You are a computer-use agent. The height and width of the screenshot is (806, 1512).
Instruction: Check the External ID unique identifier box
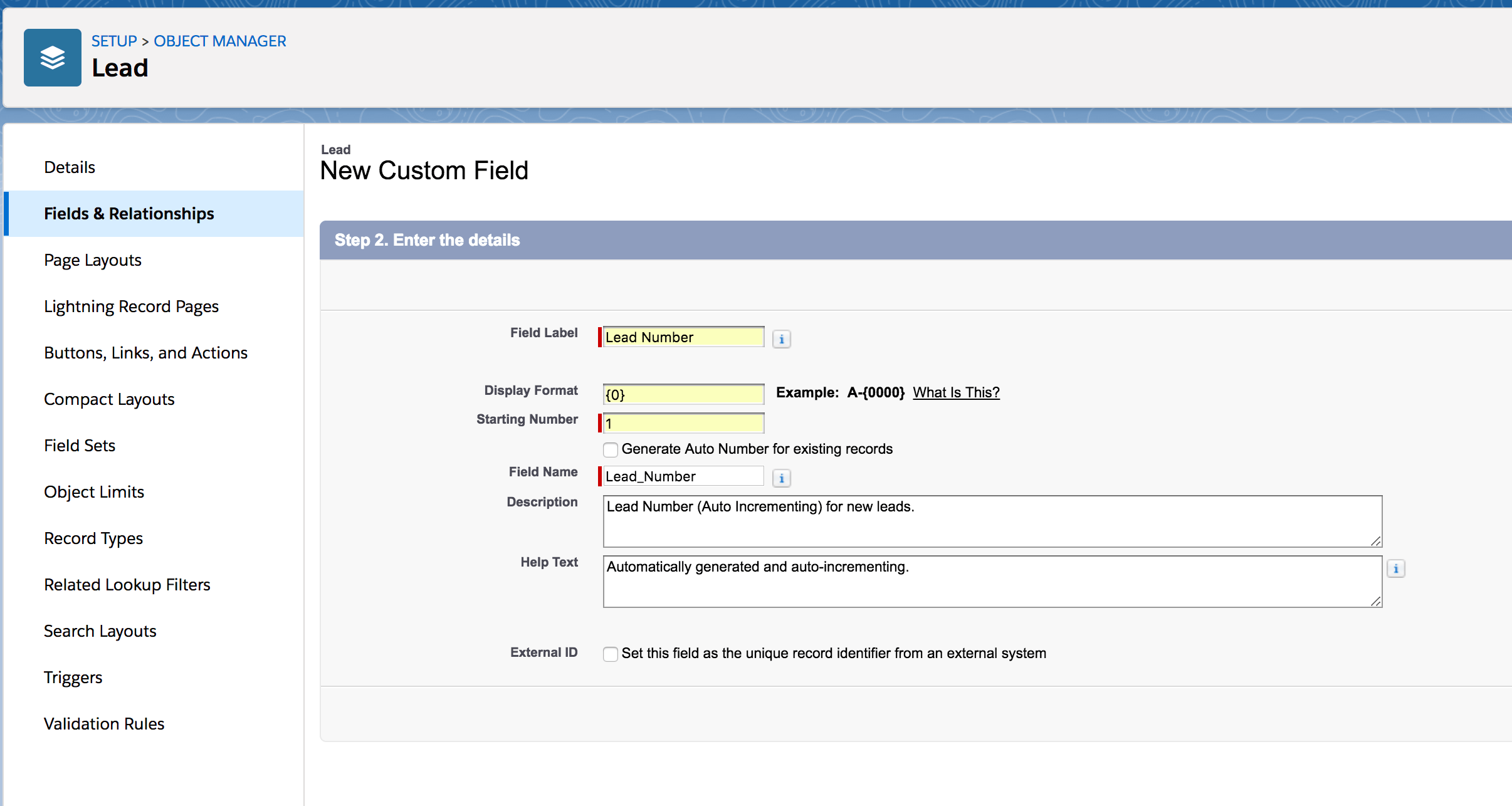[x=611, y=654]
